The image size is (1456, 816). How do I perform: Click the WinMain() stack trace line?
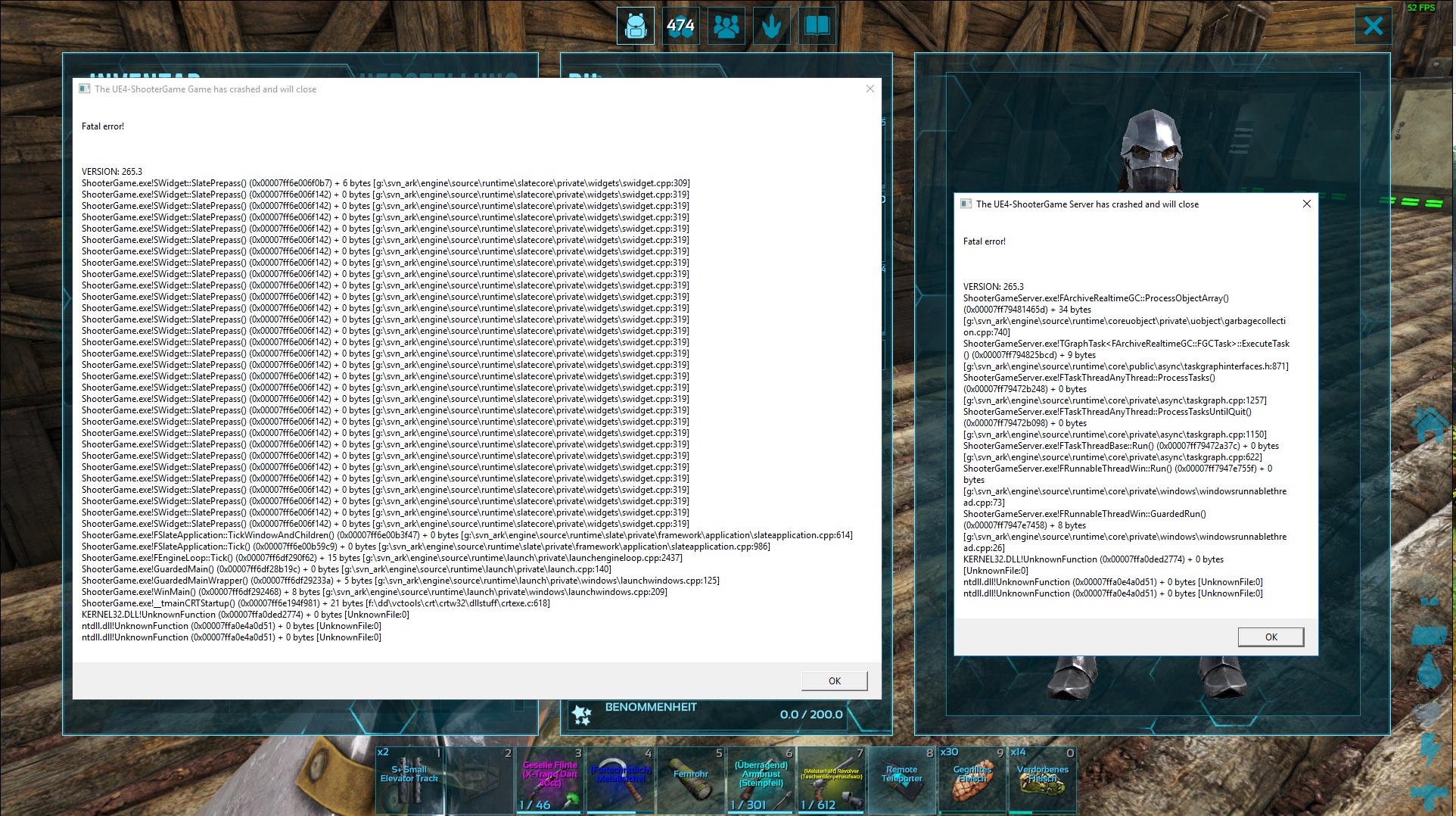[x=375, y=592]
